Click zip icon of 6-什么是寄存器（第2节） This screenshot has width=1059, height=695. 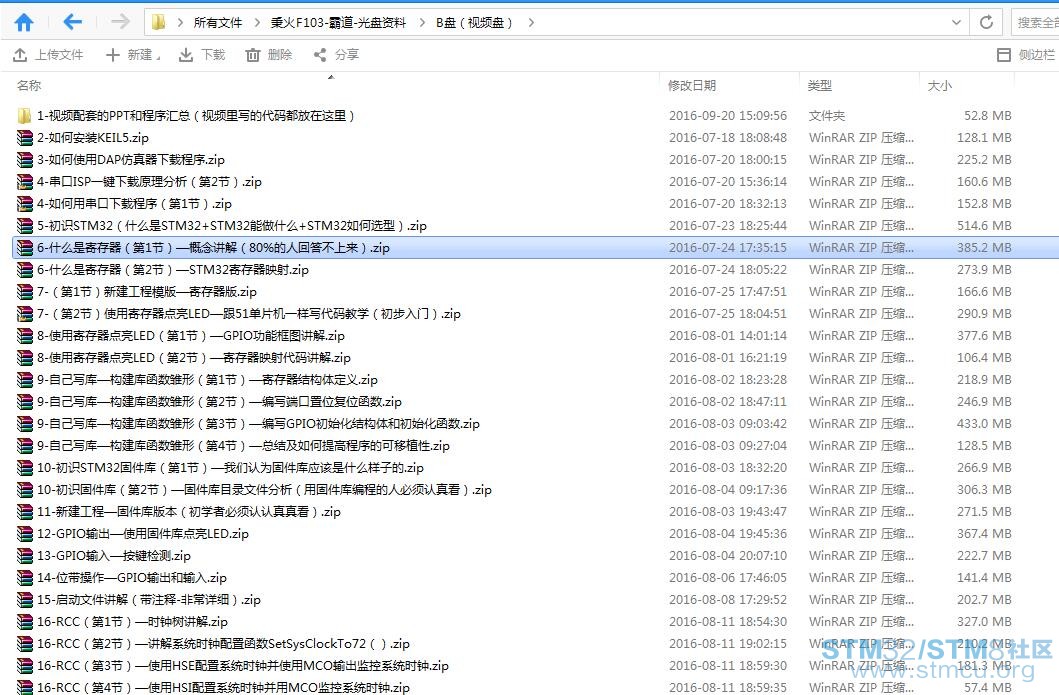coord(24,269)
